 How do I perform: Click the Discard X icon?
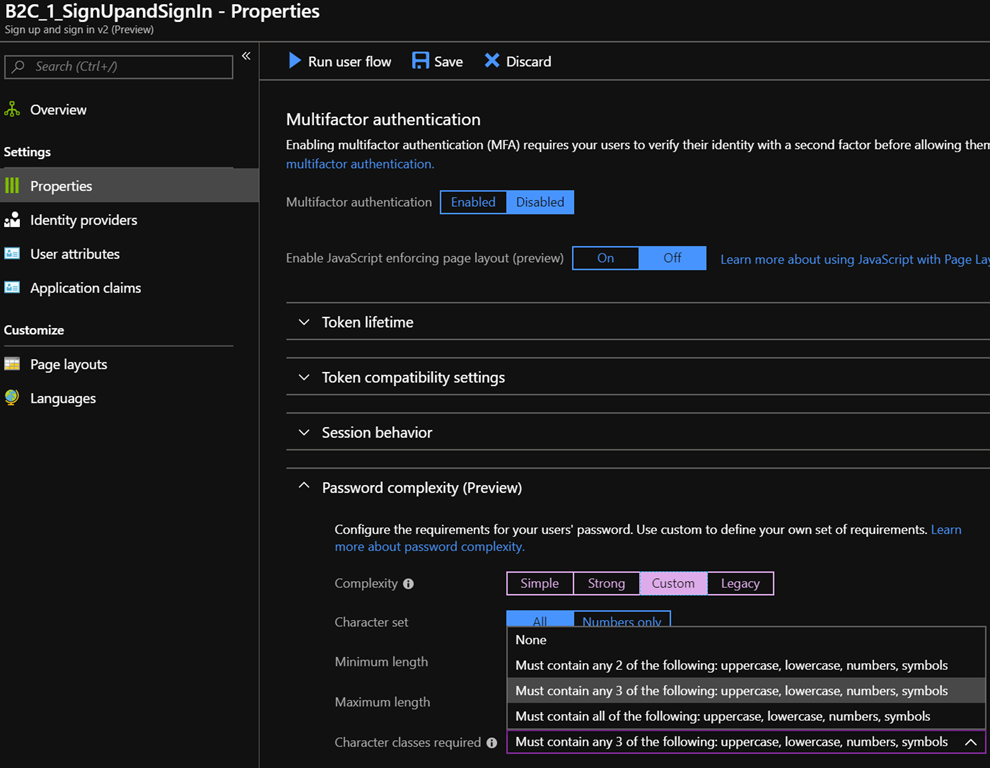(492, 61)
